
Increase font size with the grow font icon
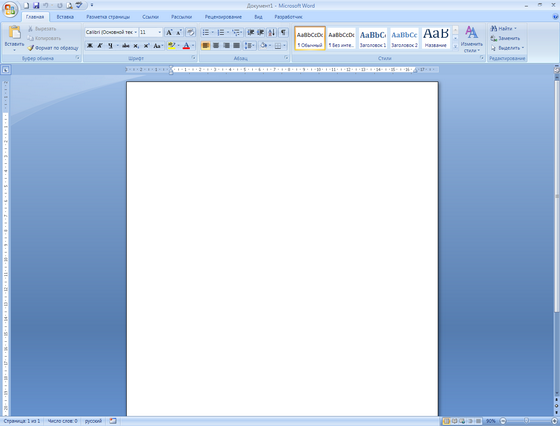pyautogui.click(x=169, y=32)
